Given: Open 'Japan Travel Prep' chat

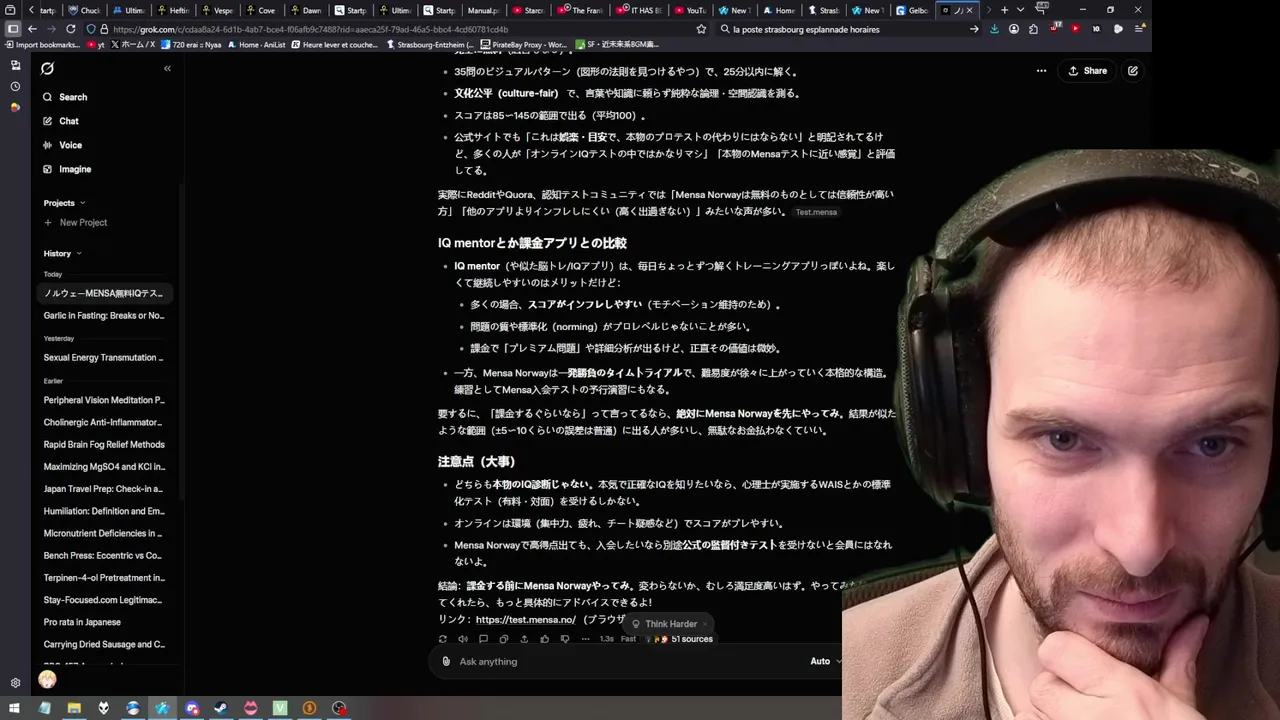Looking at the screenshot, I should tap(104, 489).
